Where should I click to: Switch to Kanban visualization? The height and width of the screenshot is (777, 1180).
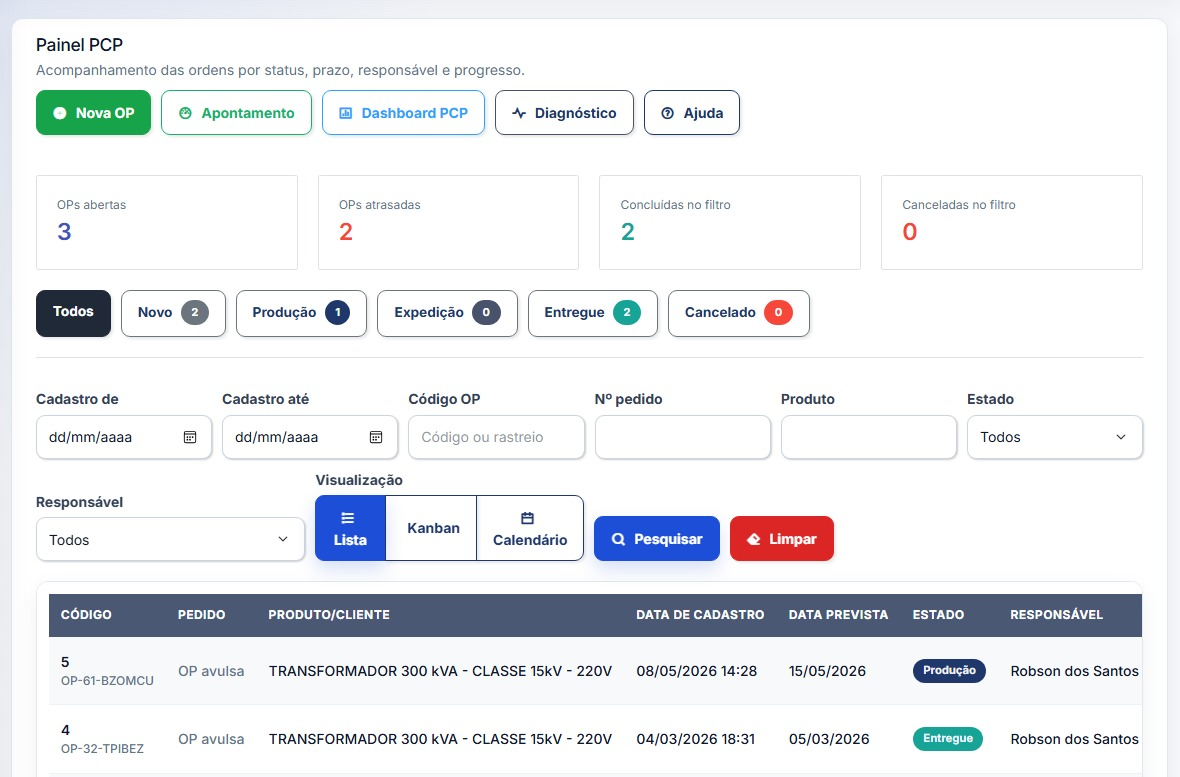click(432, 528)
